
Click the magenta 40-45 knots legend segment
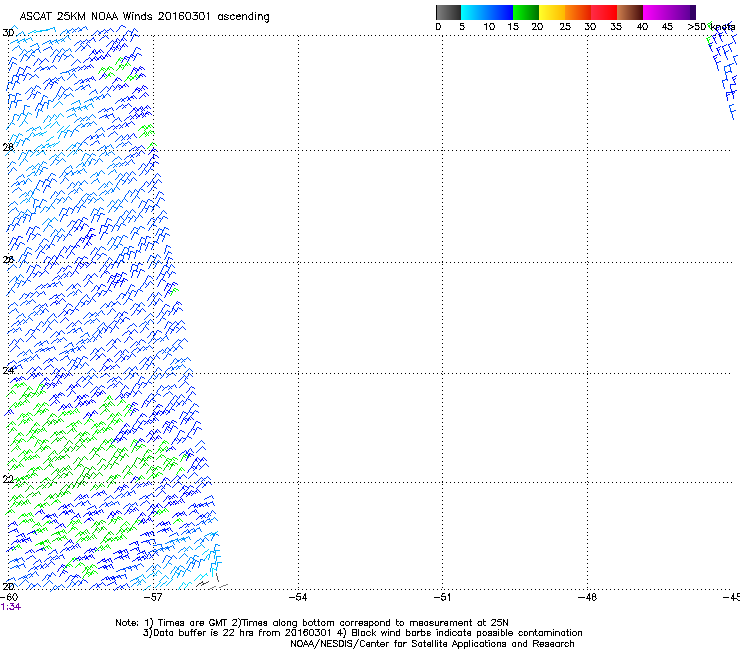[x=656, y=12]
